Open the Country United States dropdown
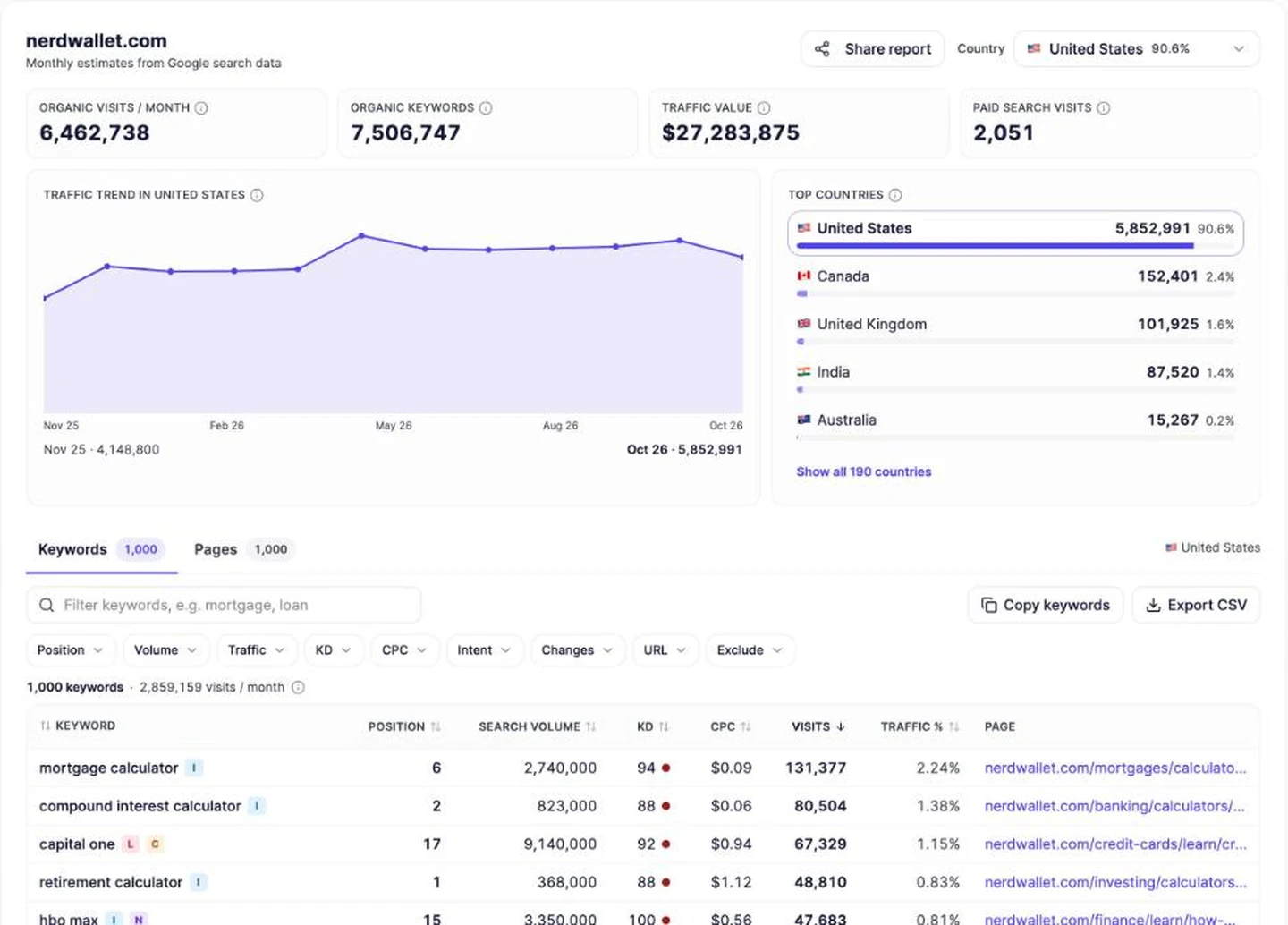 tap(1137, 48)
